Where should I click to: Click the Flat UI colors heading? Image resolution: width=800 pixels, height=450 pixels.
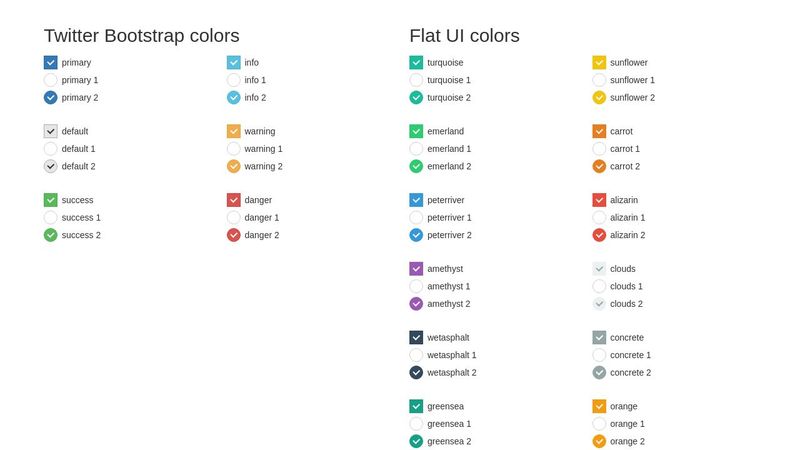pos(464,36)
